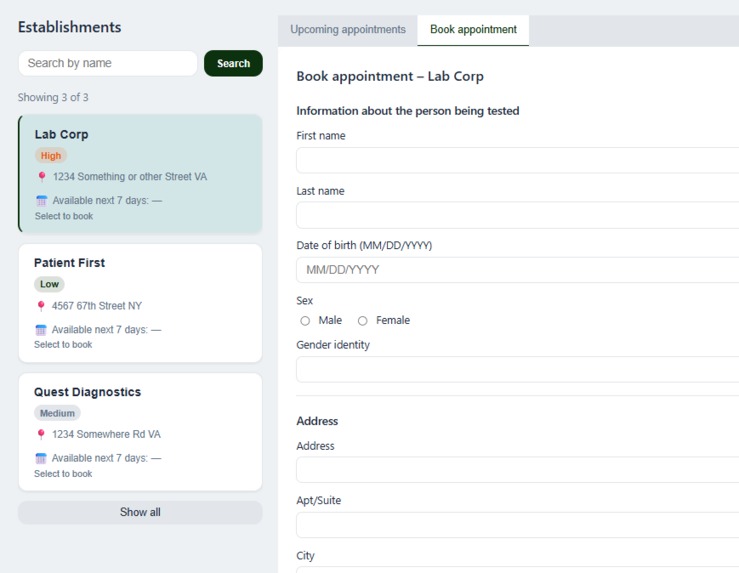This screenshot has width=739, height=573.
Task: Click the Book appointment – Lab Corp heading
Action: (390, 76)
